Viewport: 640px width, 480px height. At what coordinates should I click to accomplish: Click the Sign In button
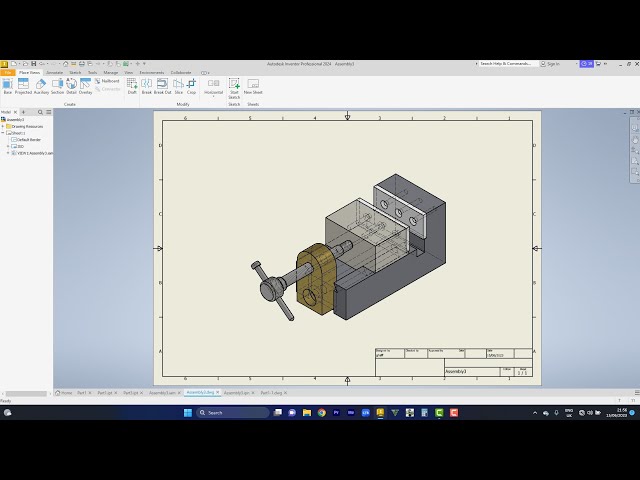(550, 64)
